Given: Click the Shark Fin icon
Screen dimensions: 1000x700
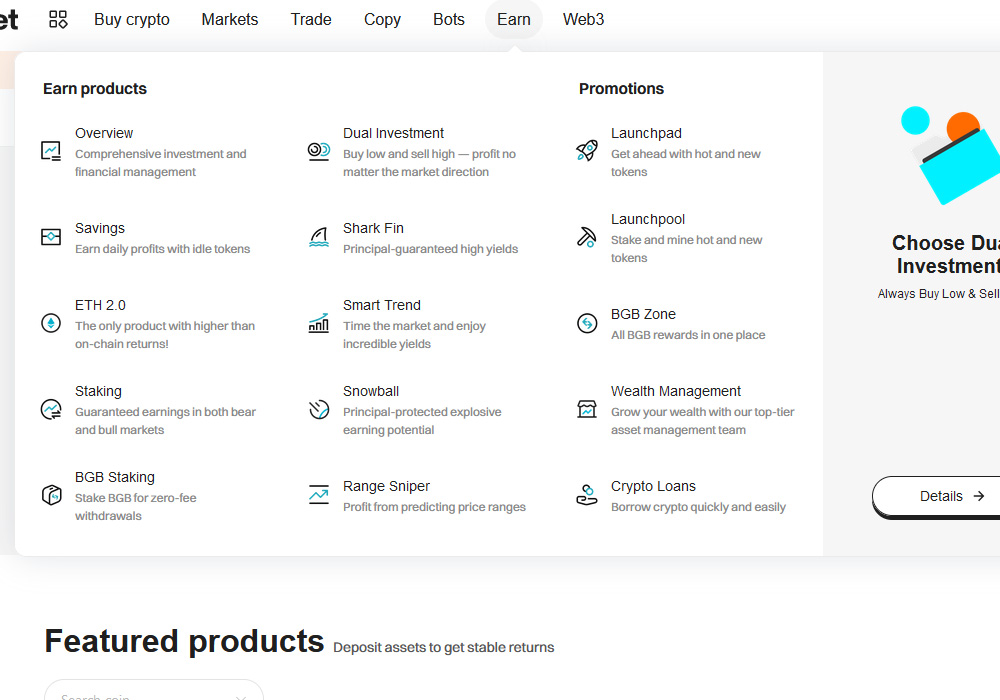Looking at the screenshot, I should click(319, 237).
